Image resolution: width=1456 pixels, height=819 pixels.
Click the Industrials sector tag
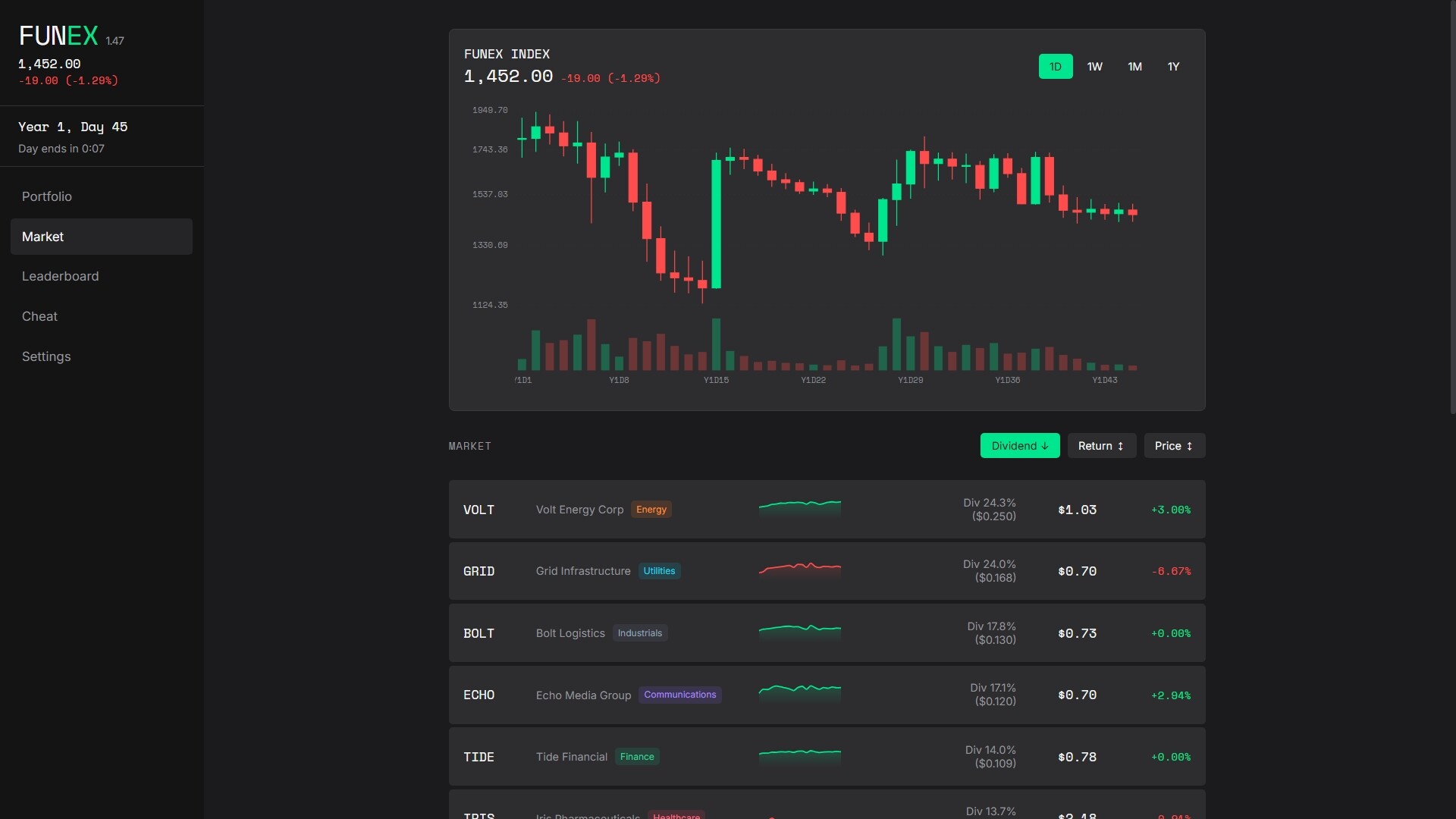click(x=640, y=633)
